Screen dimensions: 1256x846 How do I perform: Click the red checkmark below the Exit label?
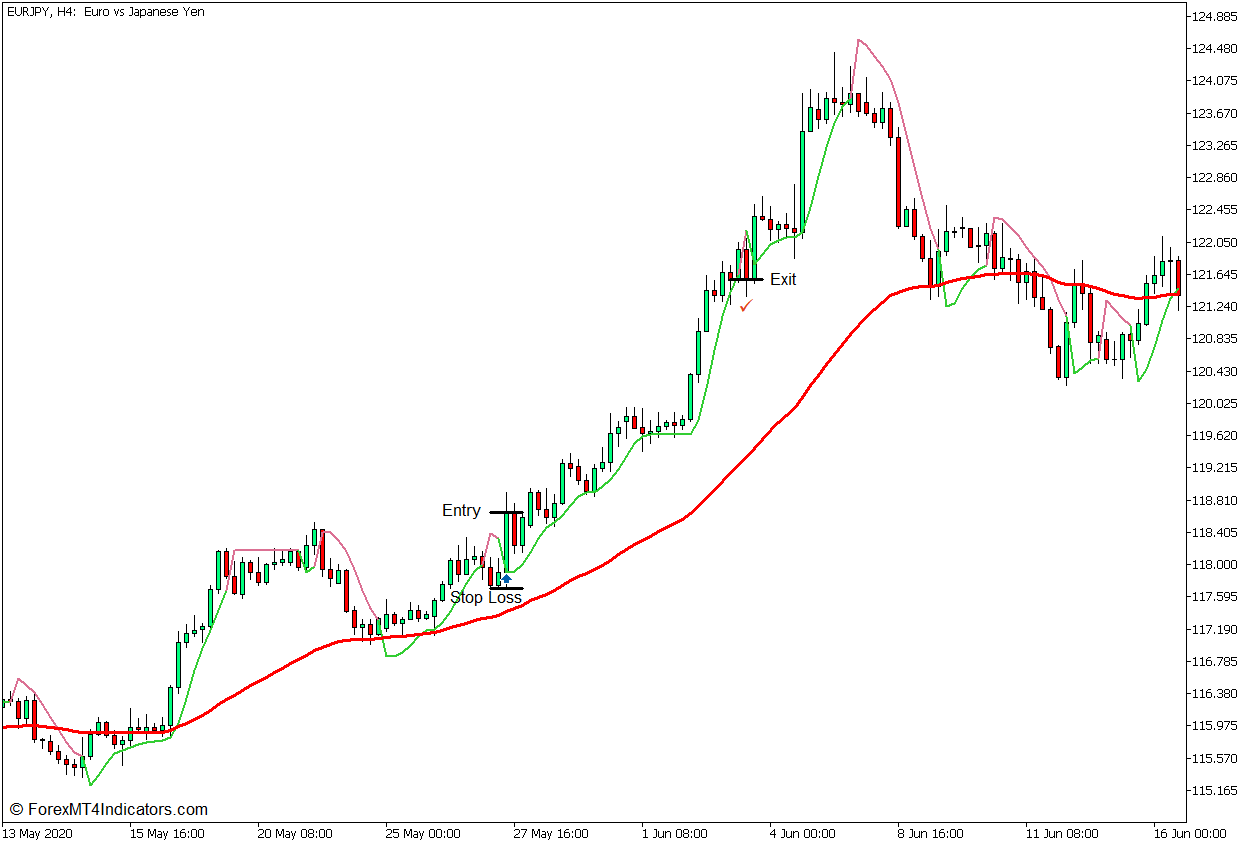(746, 308)
